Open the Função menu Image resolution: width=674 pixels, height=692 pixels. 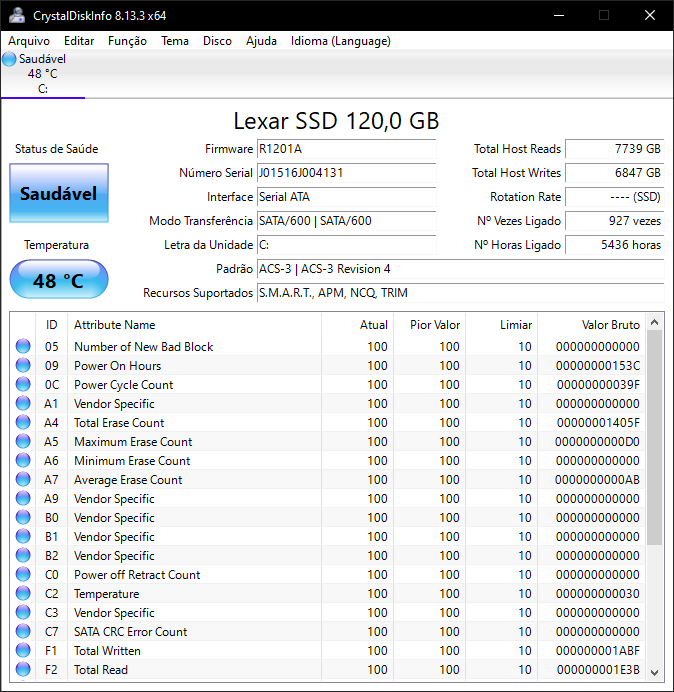(127, 41)
